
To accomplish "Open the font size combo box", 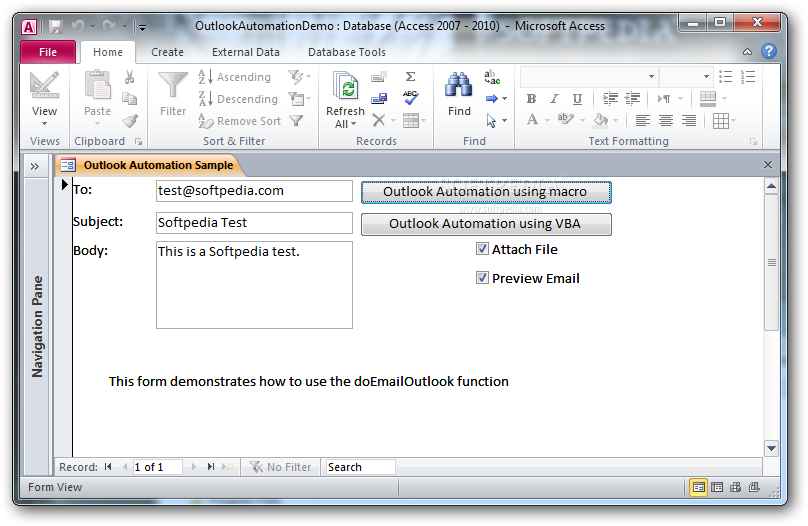I will point(686,77).
